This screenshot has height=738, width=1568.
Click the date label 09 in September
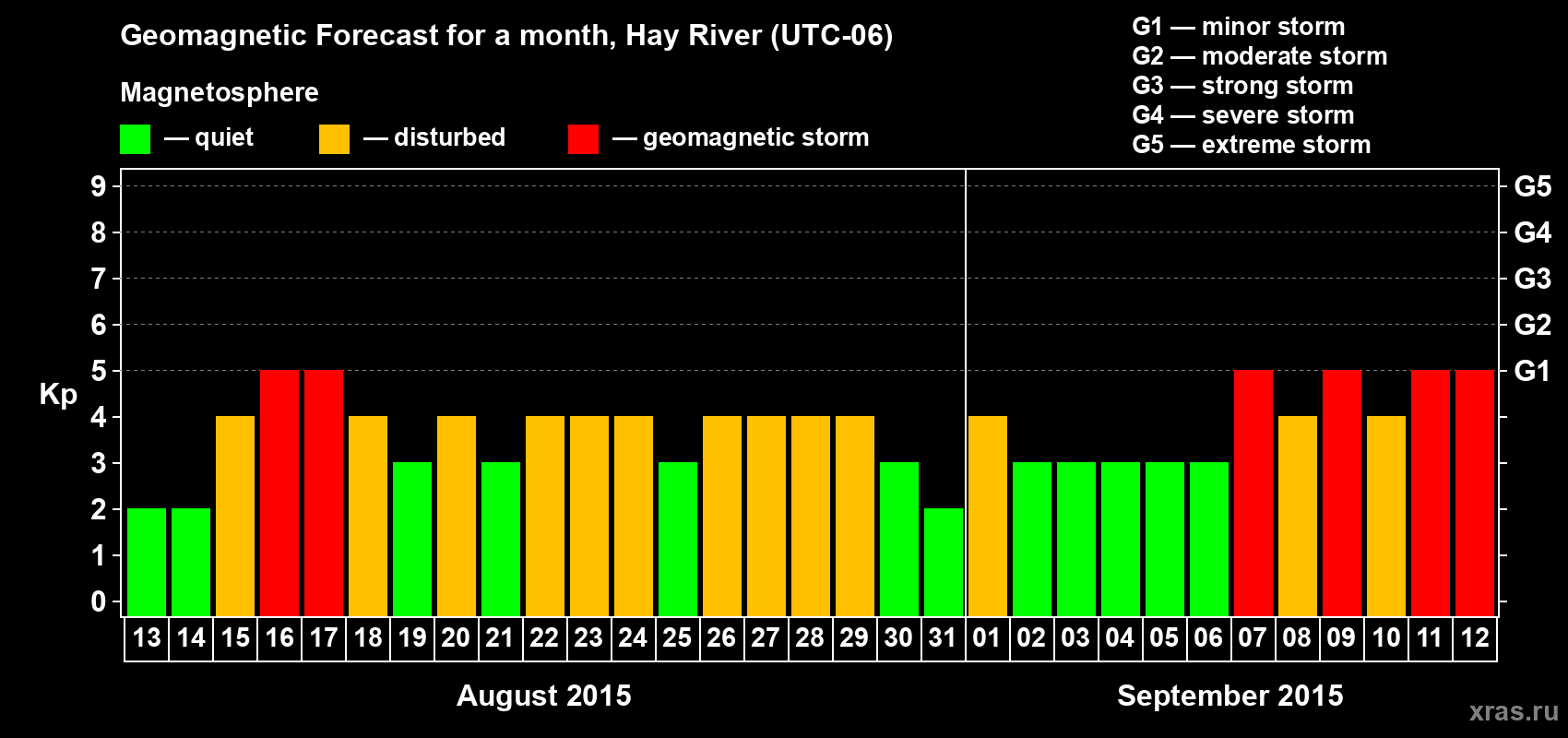tap(1341, 638)
